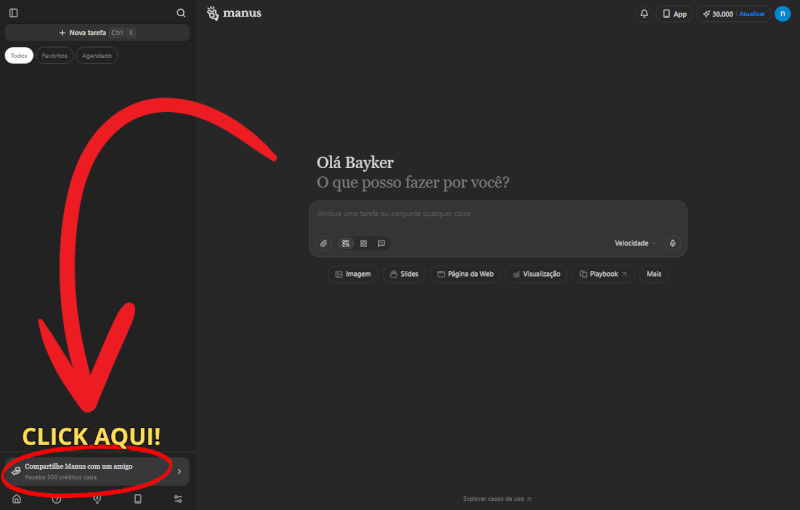Screen dimensions: 800x510
Task: Open the user profile avatar
Action: (783, 14)
